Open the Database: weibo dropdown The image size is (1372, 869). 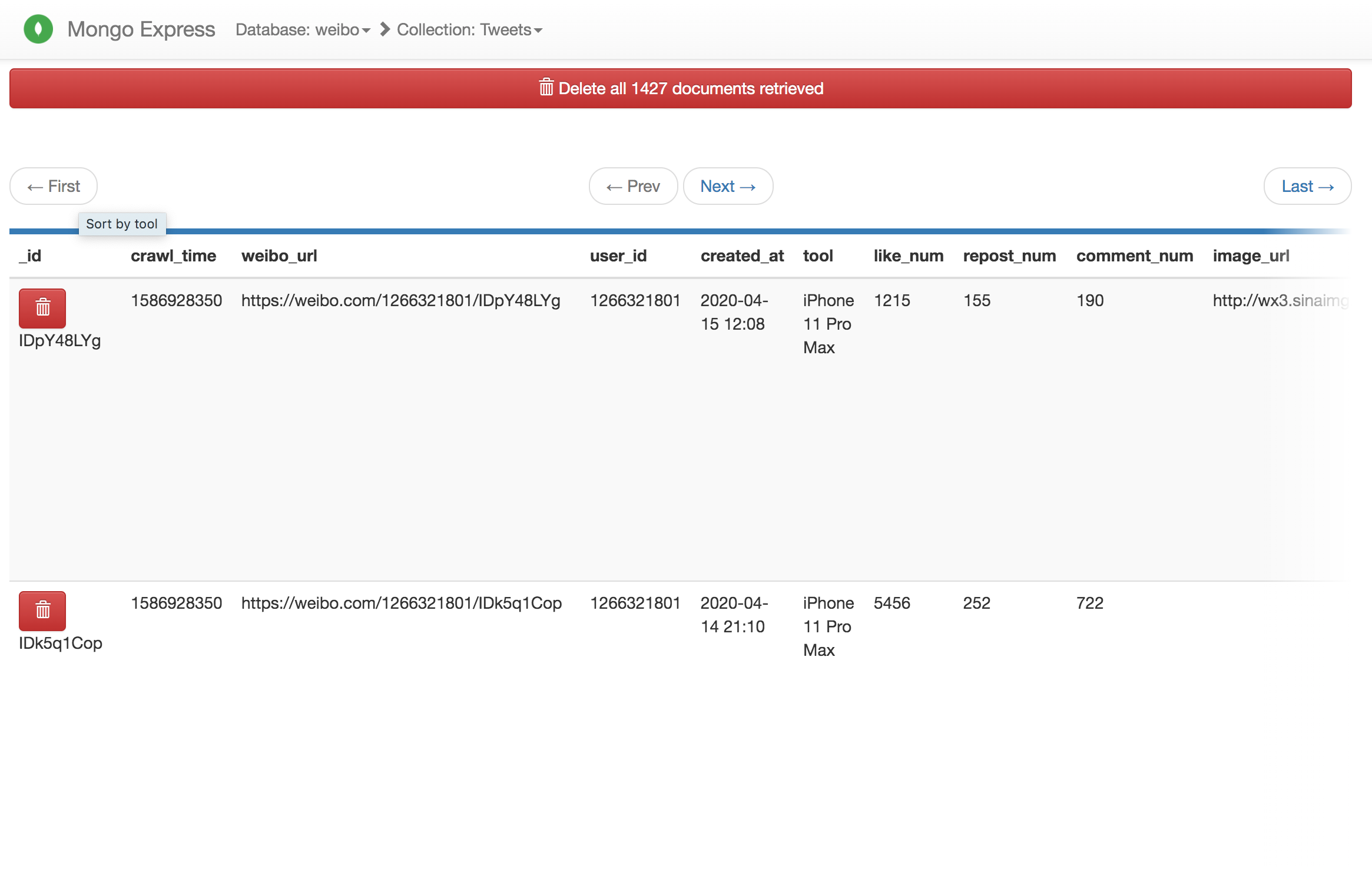[303, 29]
